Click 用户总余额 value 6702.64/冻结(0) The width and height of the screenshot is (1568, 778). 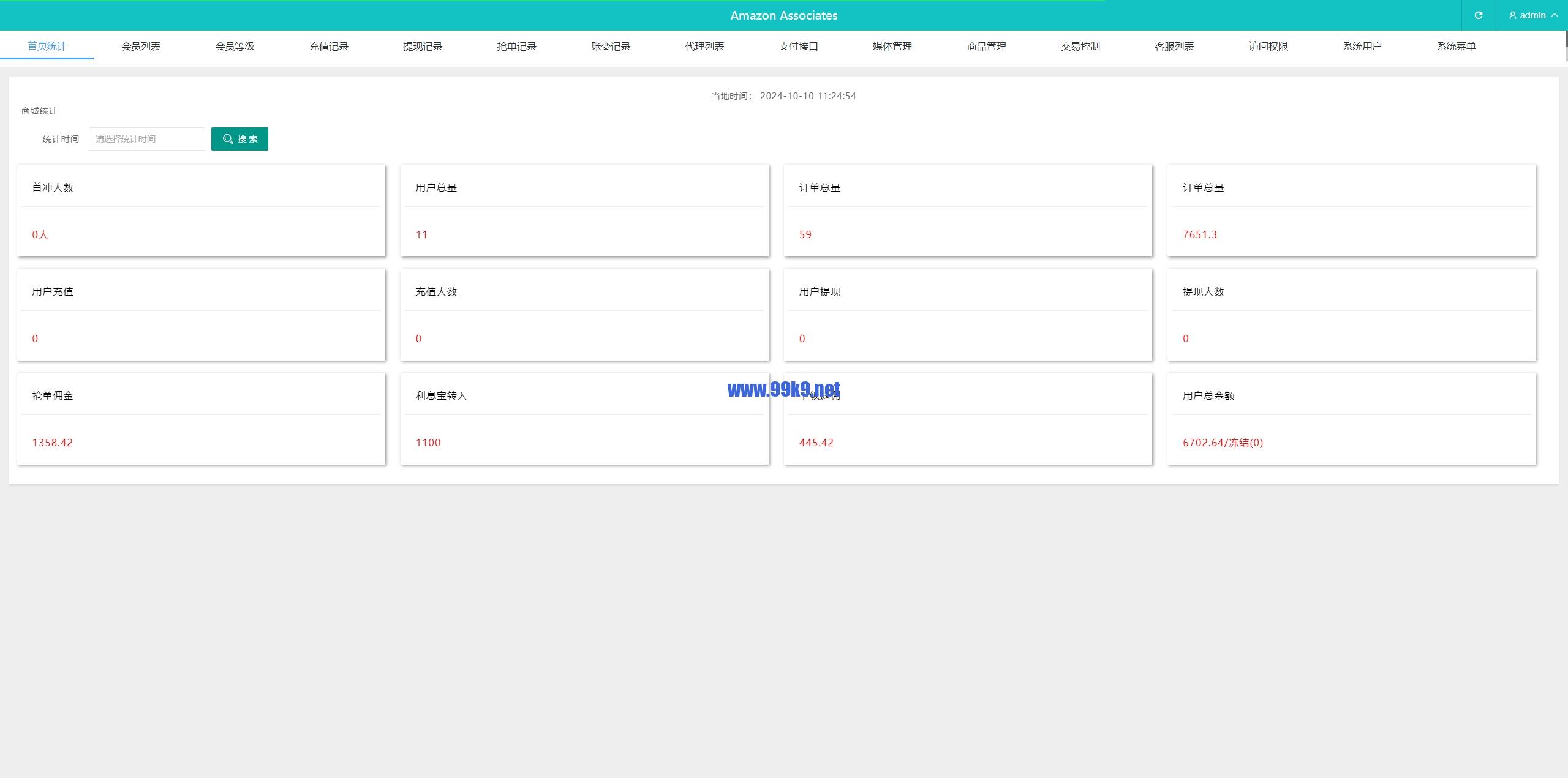pos(1223,443)
